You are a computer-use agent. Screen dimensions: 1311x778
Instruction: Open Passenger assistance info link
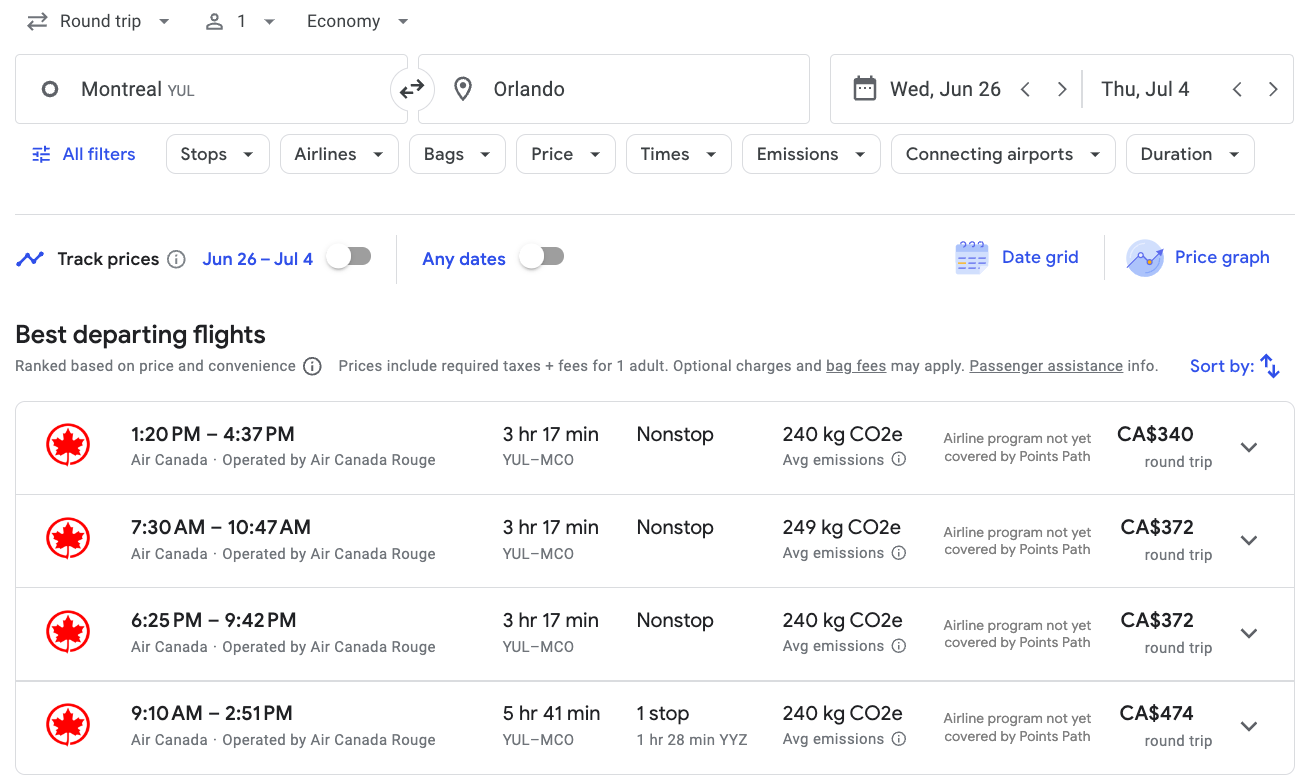tap(1046, 367)
